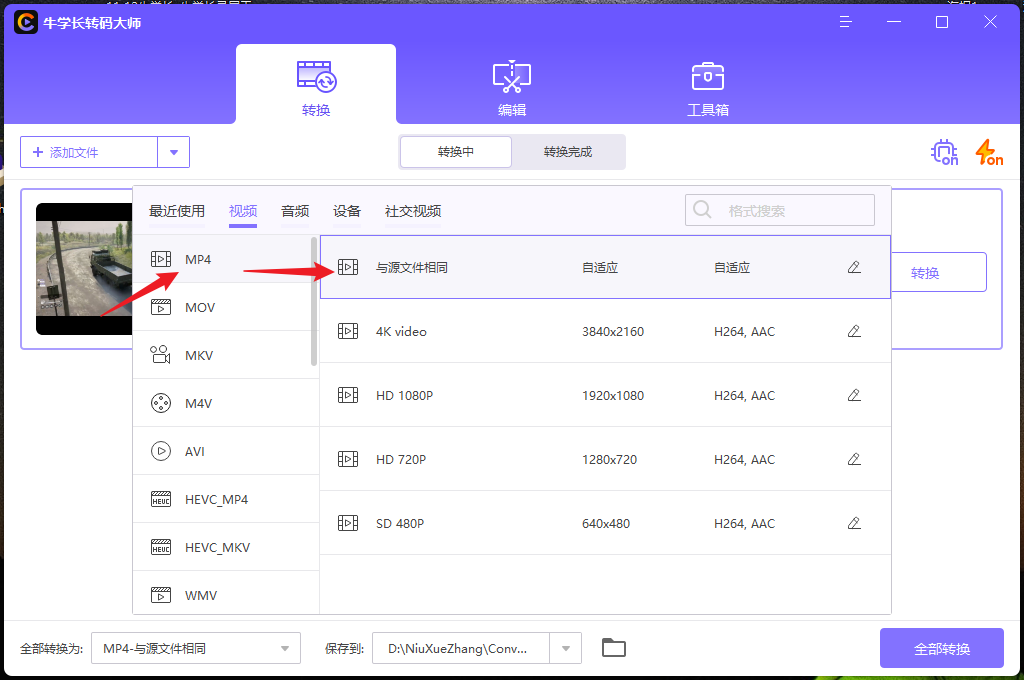
Task: Toggle hardware speed-up lightning switch
Action: pyautogui.click(x=988, y=152)
